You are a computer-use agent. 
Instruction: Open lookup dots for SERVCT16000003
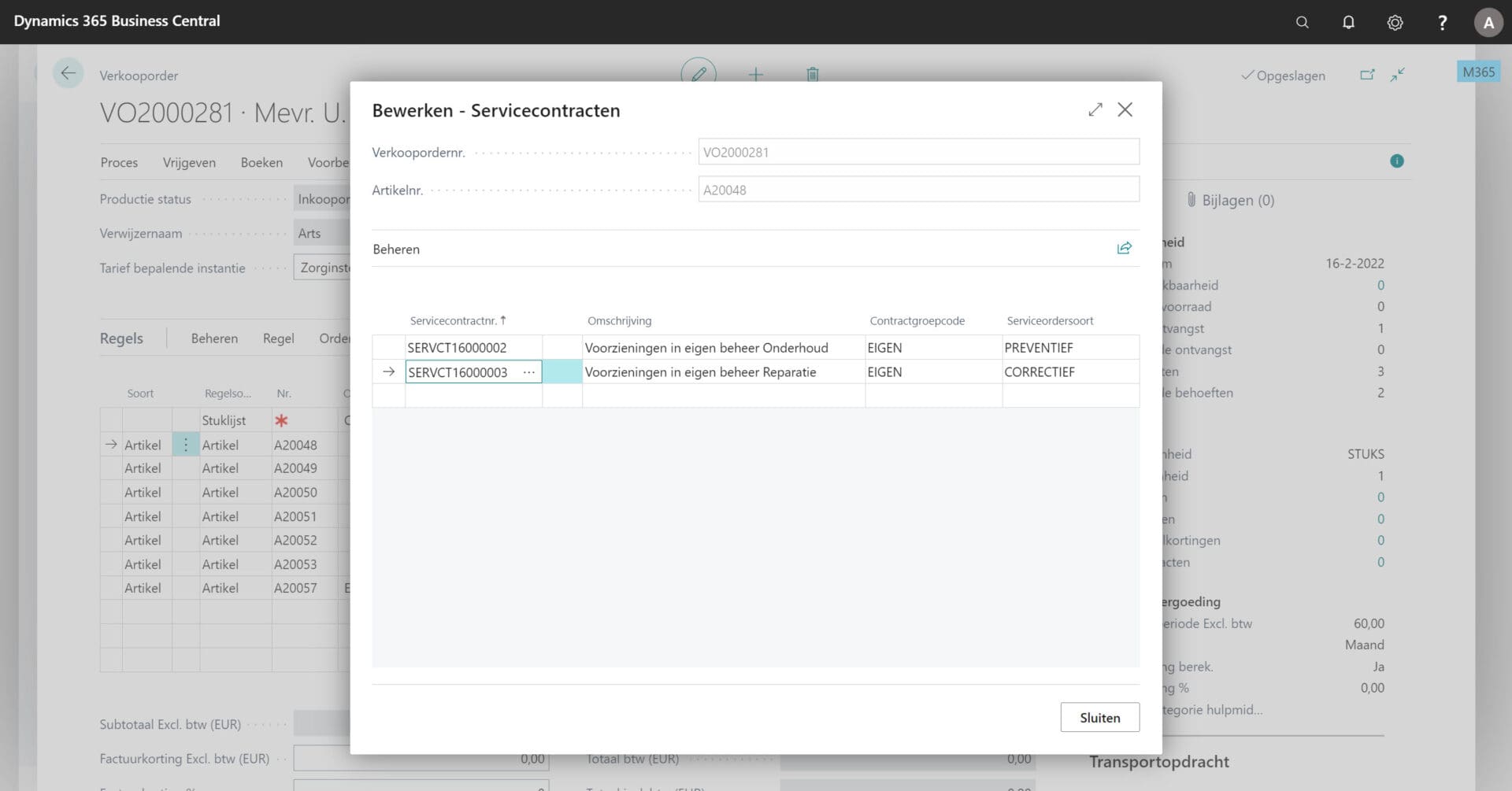pyautogui.click(x=528, y=372)
